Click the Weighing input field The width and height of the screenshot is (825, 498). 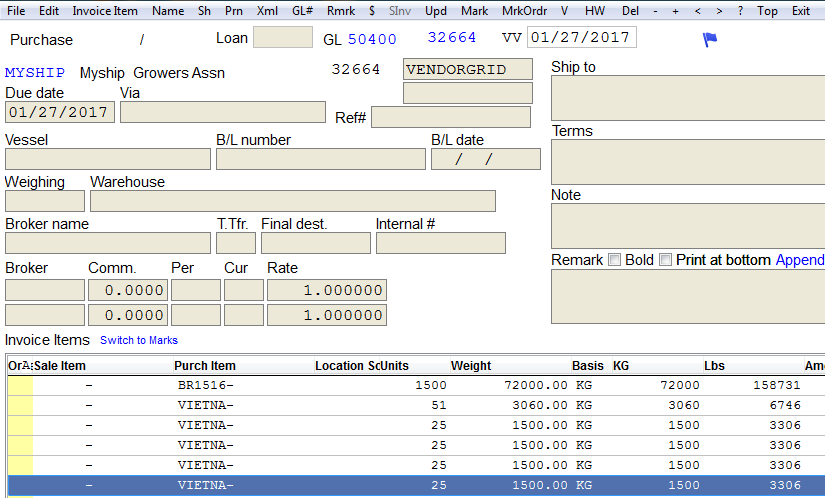tap(45, 201)
